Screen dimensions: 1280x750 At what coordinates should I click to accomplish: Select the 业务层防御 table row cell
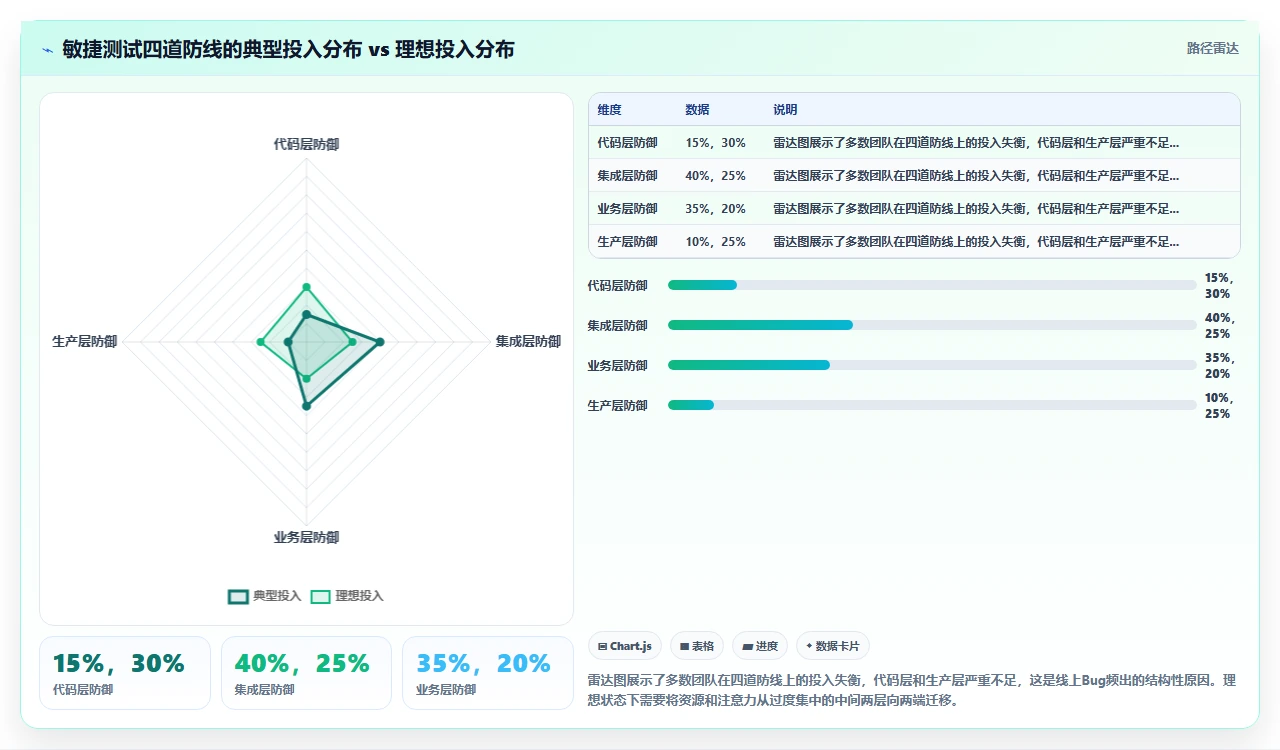click(x=627, y=208)
